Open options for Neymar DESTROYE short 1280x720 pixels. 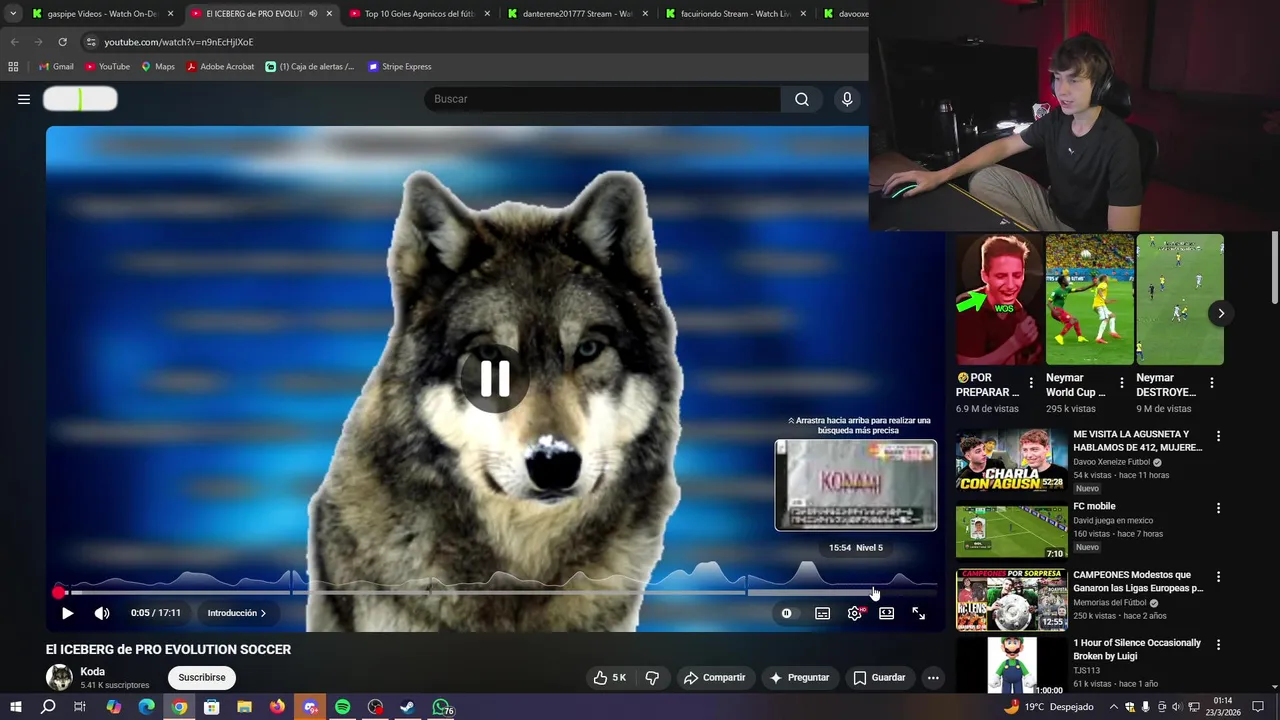[x=1212, y=383]
